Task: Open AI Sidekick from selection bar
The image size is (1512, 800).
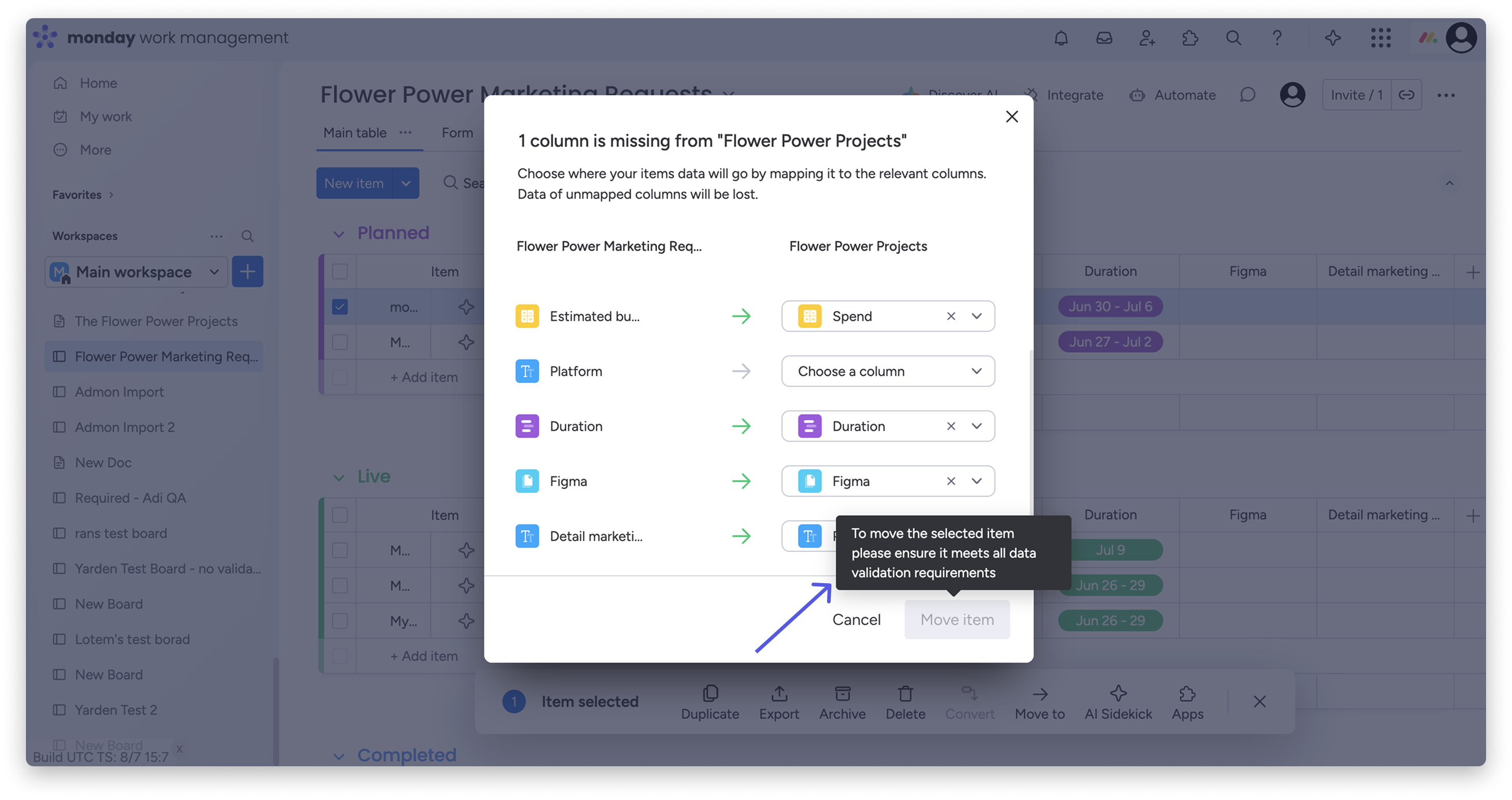Action: [1118, 702]
